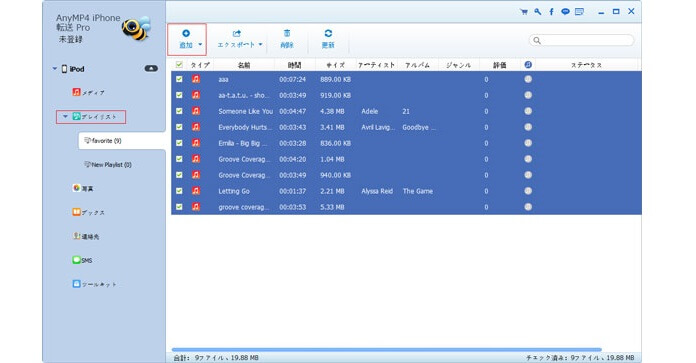Click the key register icon
The height and width of the screenshot is (363, 696).
click(538, 12)
